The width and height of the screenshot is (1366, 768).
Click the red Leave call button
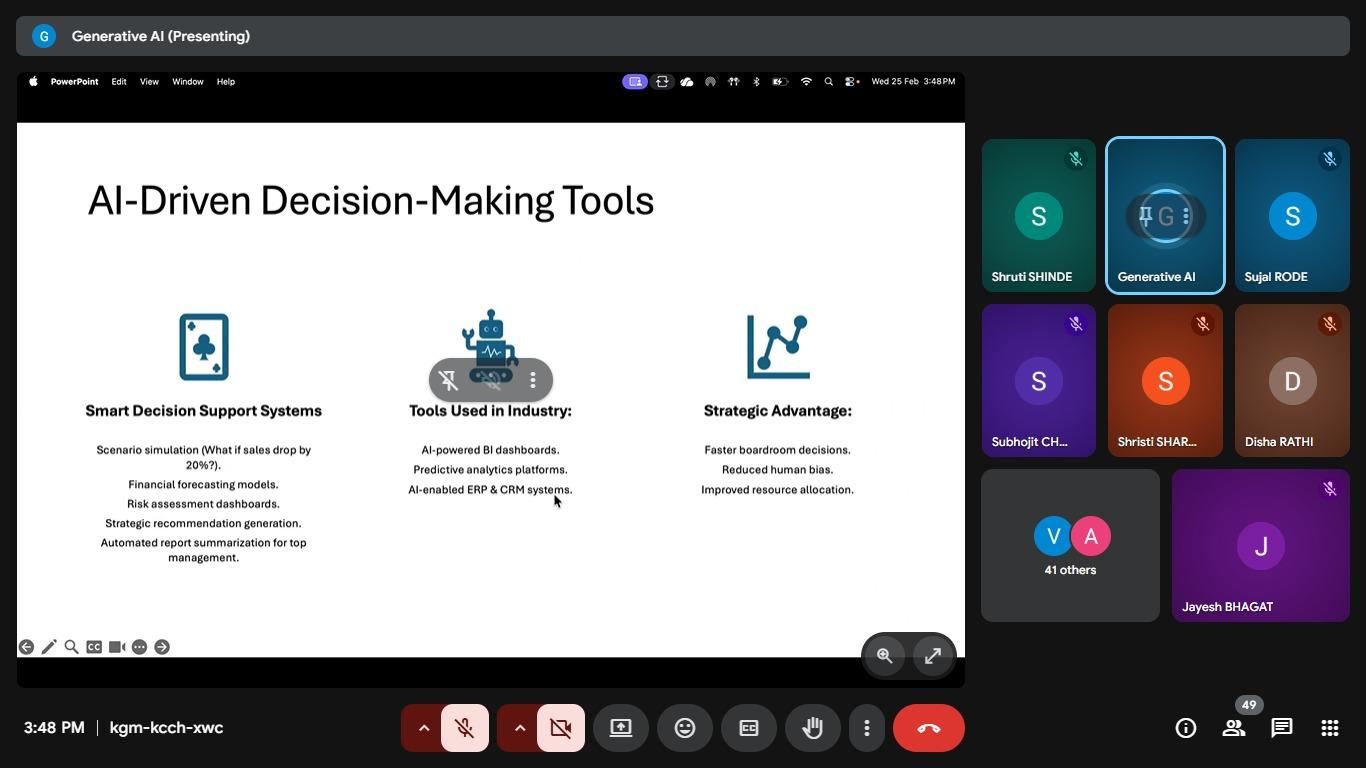928,728
